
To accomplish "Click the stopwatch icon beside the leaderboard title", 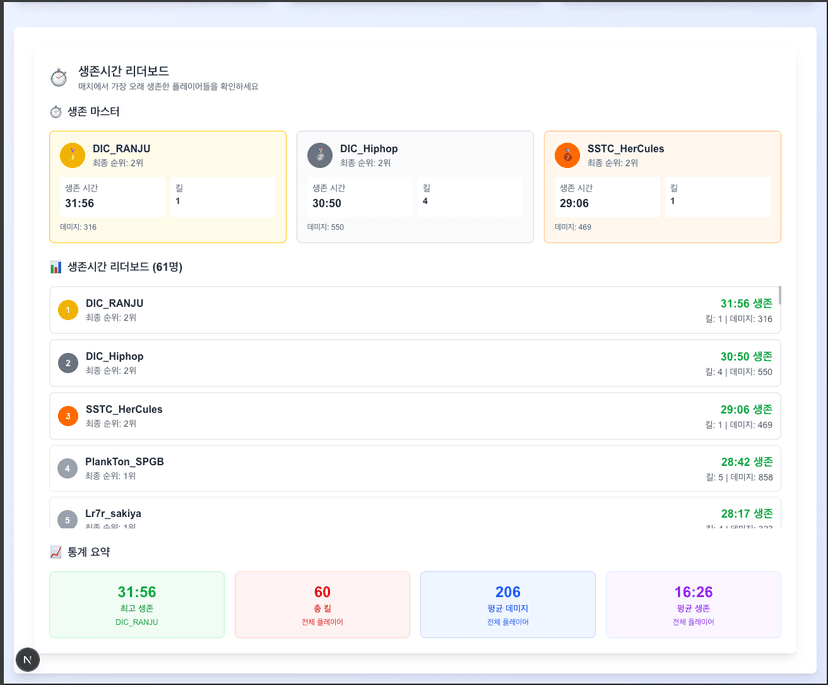I will pos(59,78).
